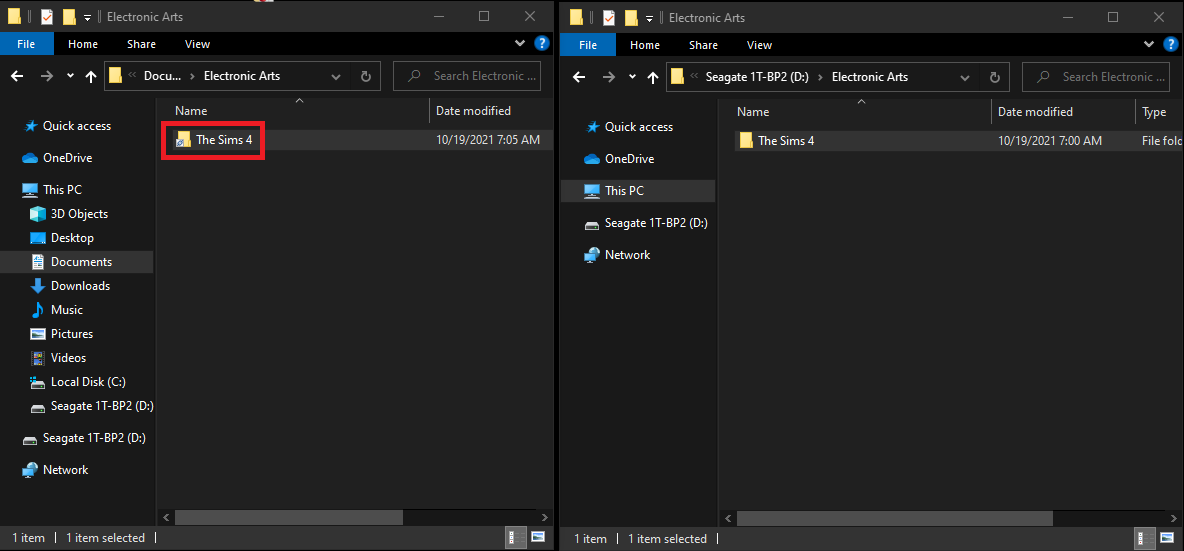Refresh the left window folder view
Viewport: 1184px width, 551px height.
point(366,76)
